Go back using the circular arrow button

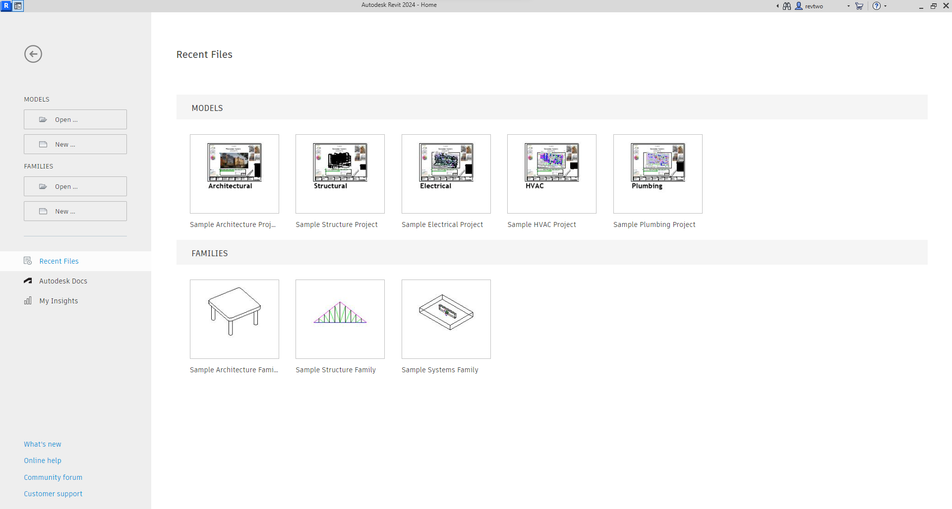(33, 54)
